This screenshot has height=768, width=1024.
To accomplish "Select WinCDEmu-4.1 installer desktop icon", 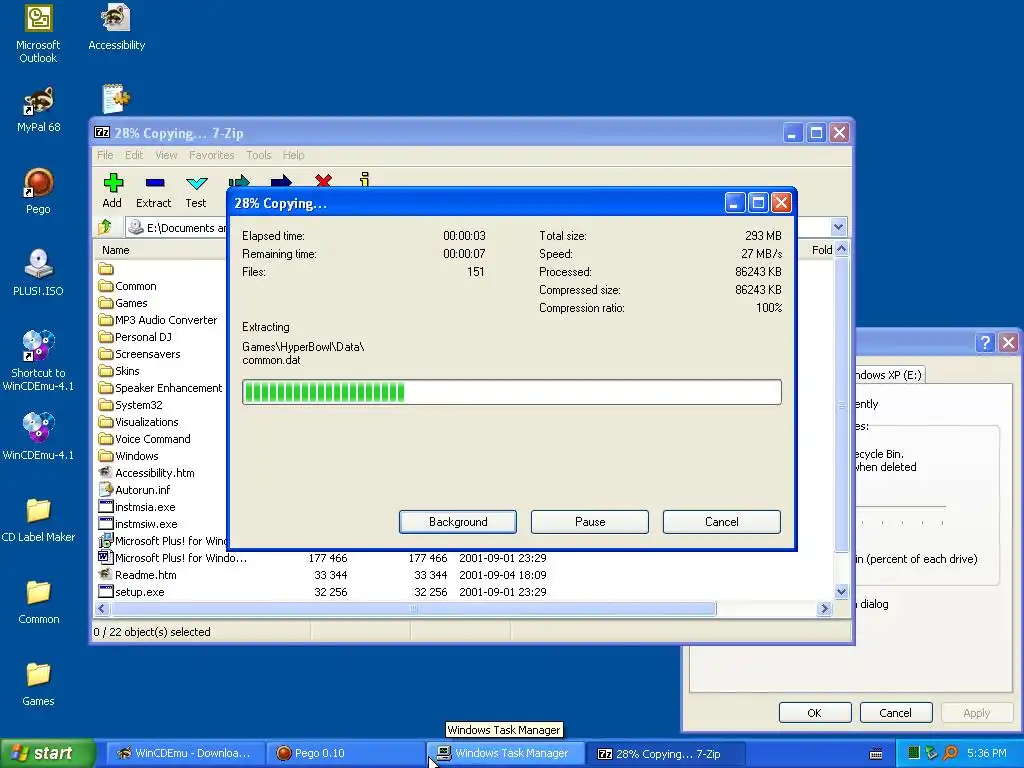I will 38,436.
